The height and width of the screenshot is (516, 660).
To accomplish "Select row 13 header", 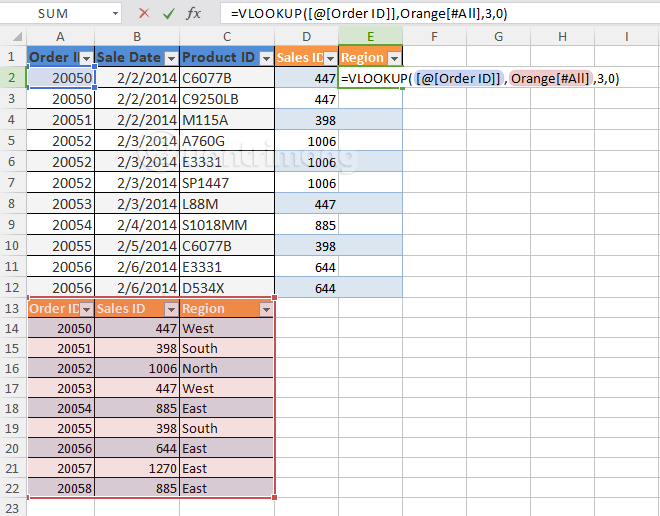I will [12, 309].
